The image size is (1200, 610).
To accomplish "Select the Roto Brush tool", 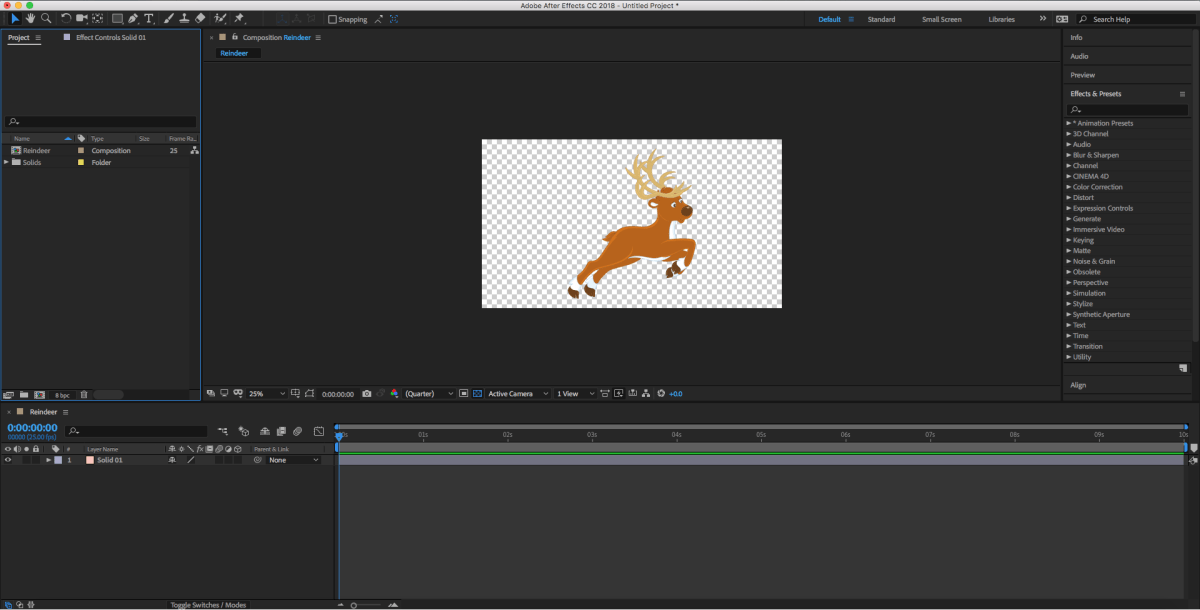I will (220, 18).
